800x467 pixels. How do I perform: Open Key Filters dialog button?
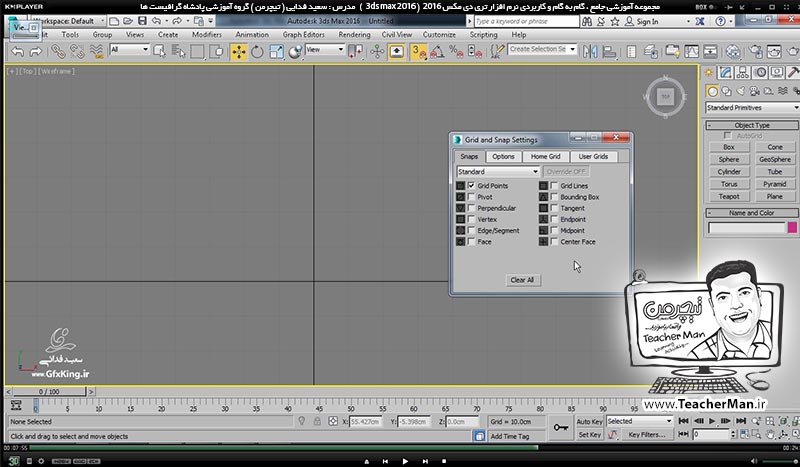point(646,435)
